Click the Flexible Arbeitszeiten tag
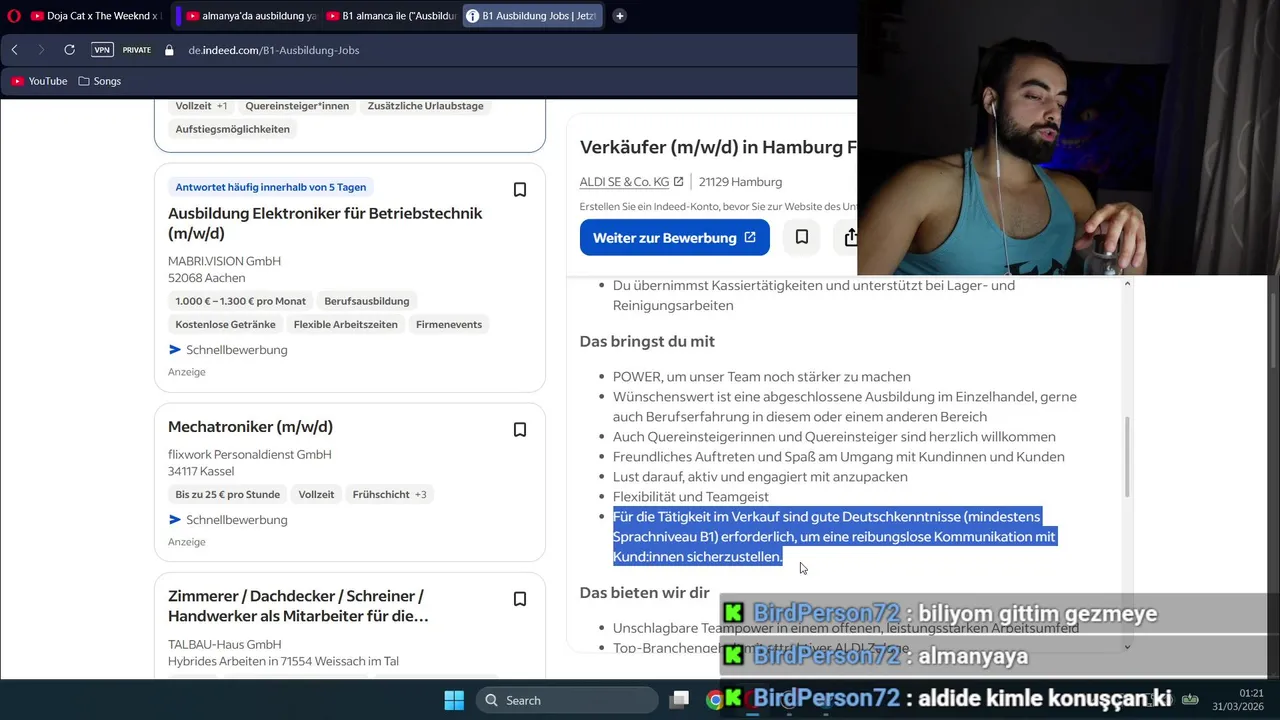The image size is (1280, 720). point(346,324)
